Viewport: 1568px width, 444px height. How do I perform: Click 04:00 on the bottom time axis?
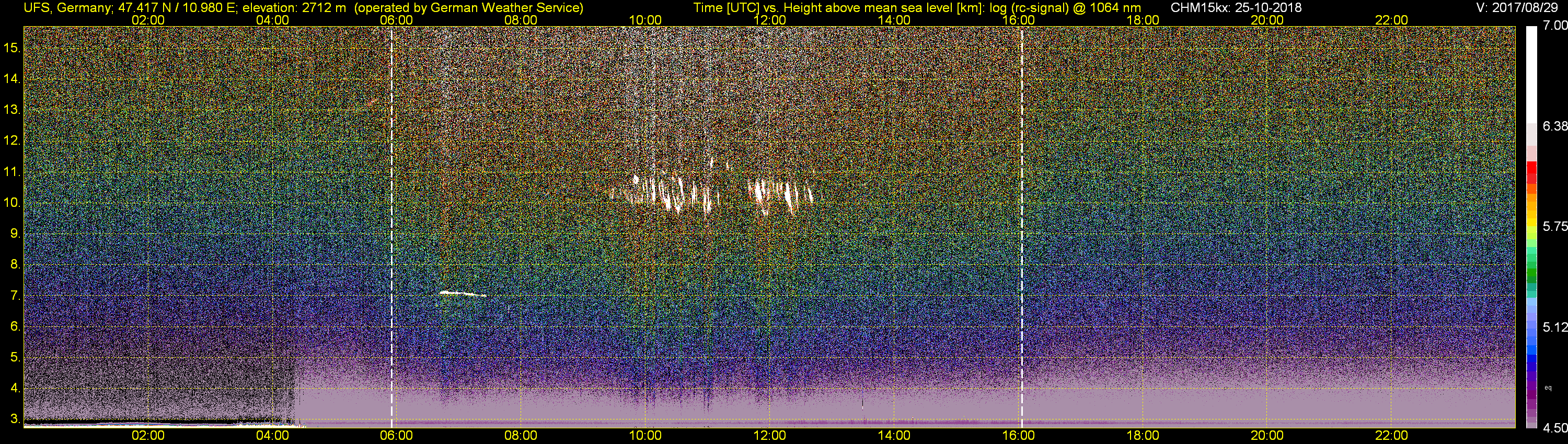pyautogui.click(x=272, y=436)
